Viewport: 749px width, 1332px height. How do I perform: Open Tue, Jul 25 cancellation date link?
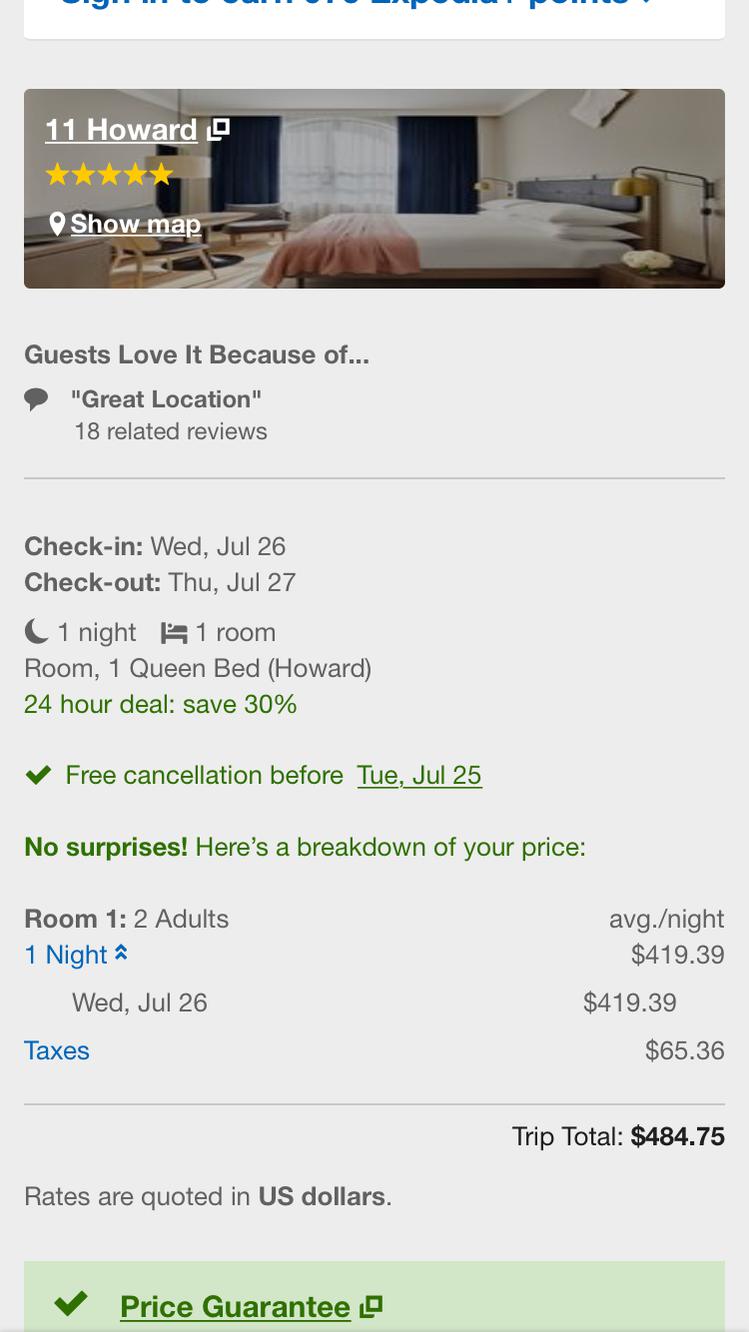tap(419, 775)
